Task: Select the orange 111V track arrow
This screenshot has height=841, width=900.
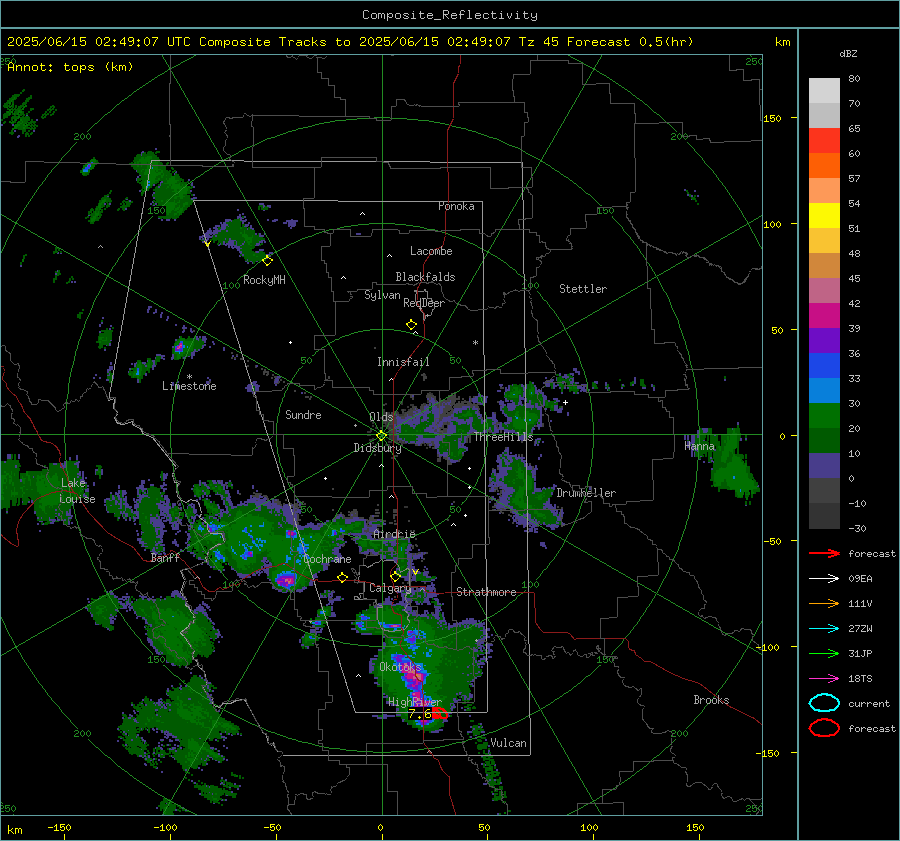Action: [824, 603]
